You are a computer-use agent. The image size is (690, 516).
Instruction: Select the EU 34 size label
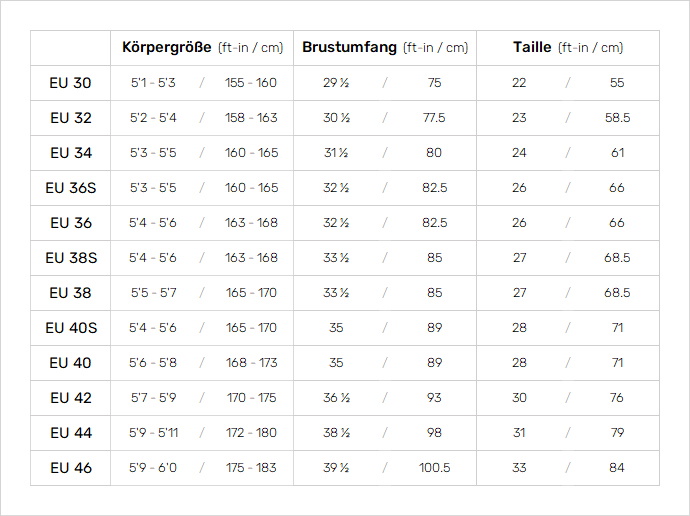[x=70, y=153]
